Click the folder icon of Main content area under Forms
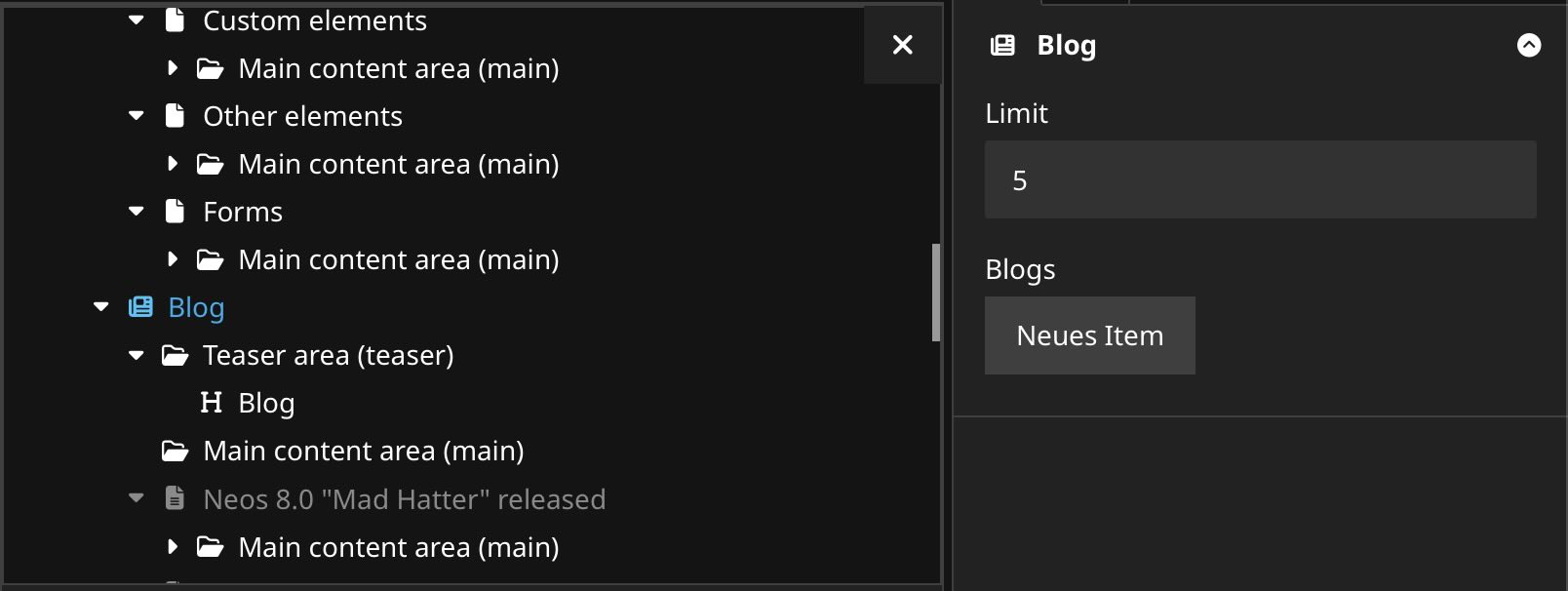 210,258
